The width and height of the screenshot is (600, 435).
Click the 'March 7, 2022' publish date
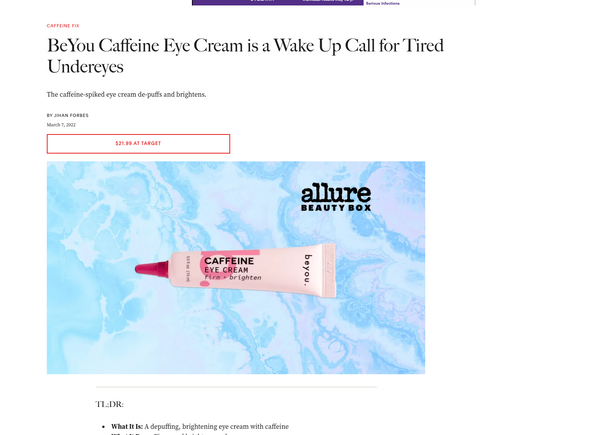(61, 125)
